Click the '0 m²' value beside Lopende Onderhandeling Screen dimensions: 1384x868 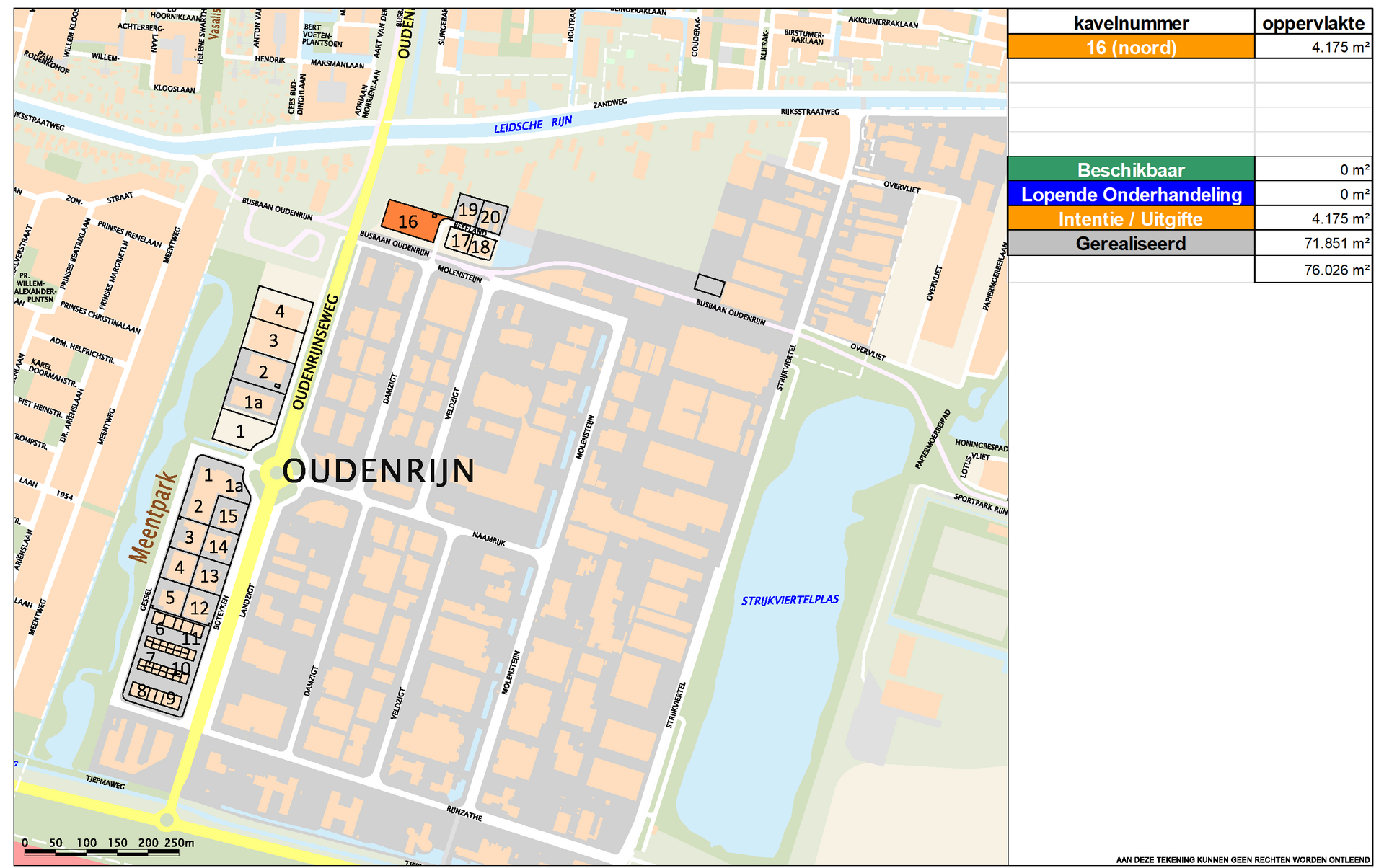1354,194
